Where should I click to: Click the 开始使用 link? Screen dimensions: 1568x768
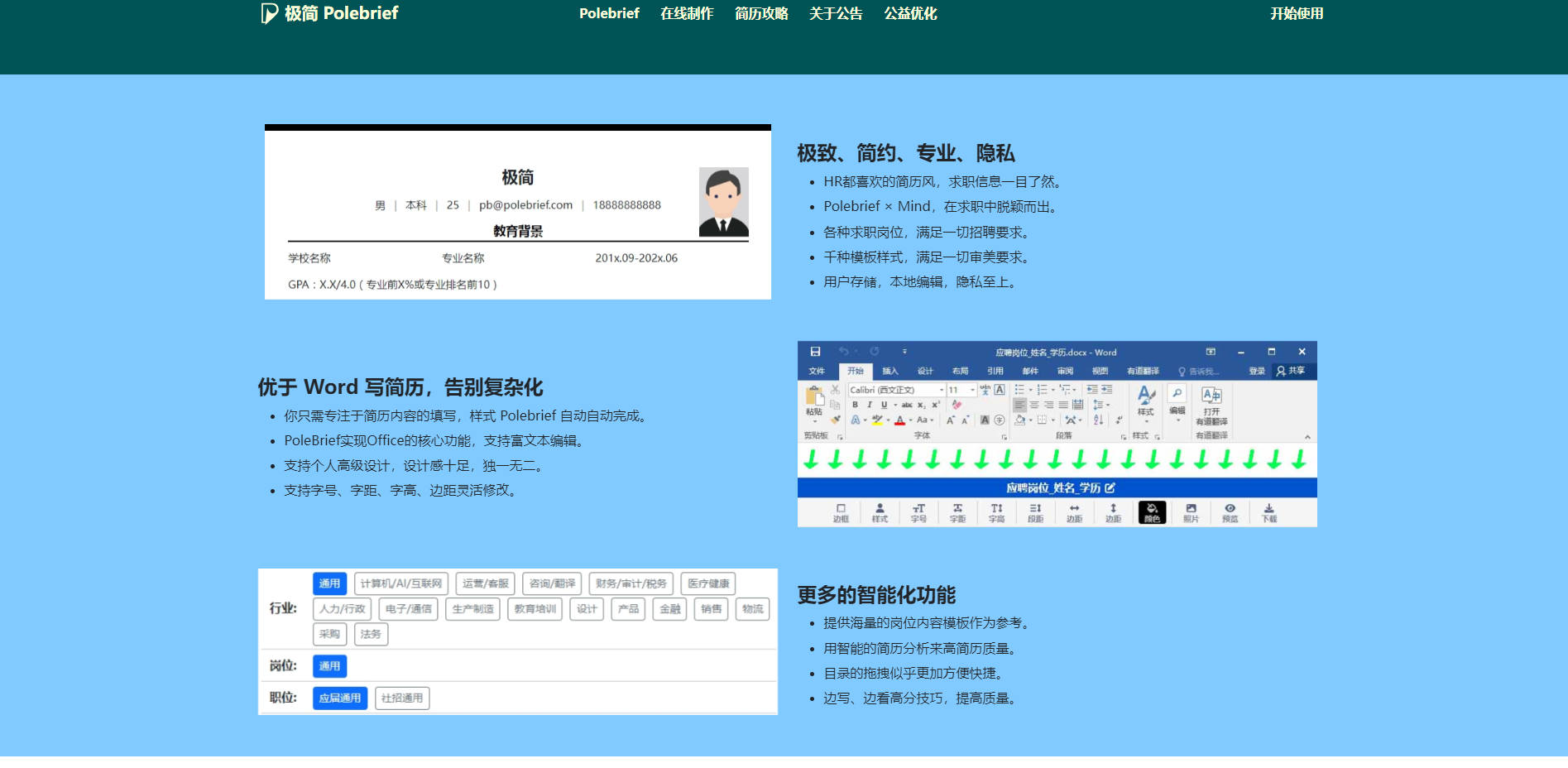(x=1297, y=13)
